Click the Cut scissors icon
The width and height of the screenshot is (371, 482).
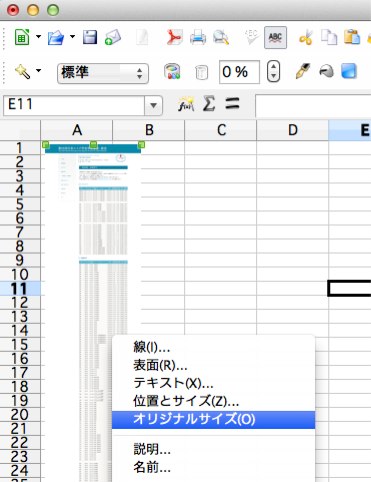[x=306, y=37]
